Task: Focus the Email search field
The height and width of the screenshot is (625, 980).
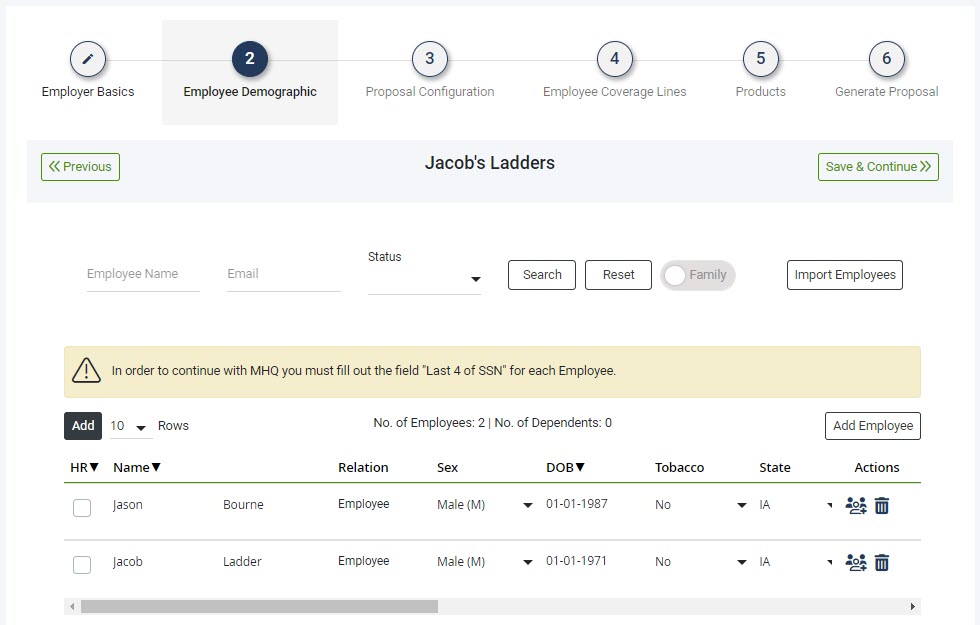Action: [x=284, y=275]
